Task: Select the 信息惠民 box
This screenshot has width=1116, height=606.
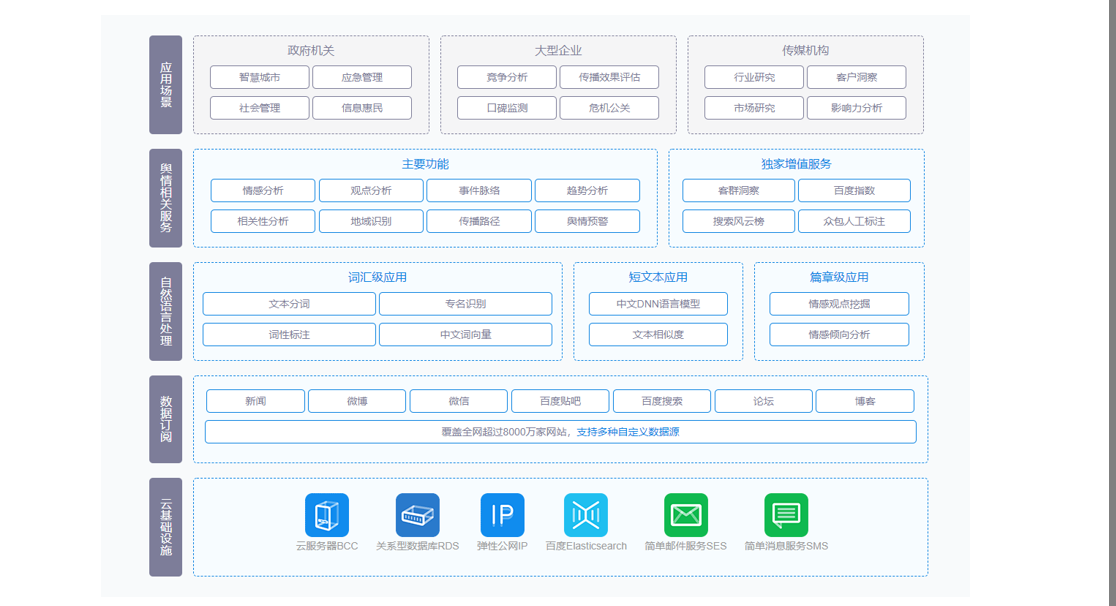Action: pos(362,108)
